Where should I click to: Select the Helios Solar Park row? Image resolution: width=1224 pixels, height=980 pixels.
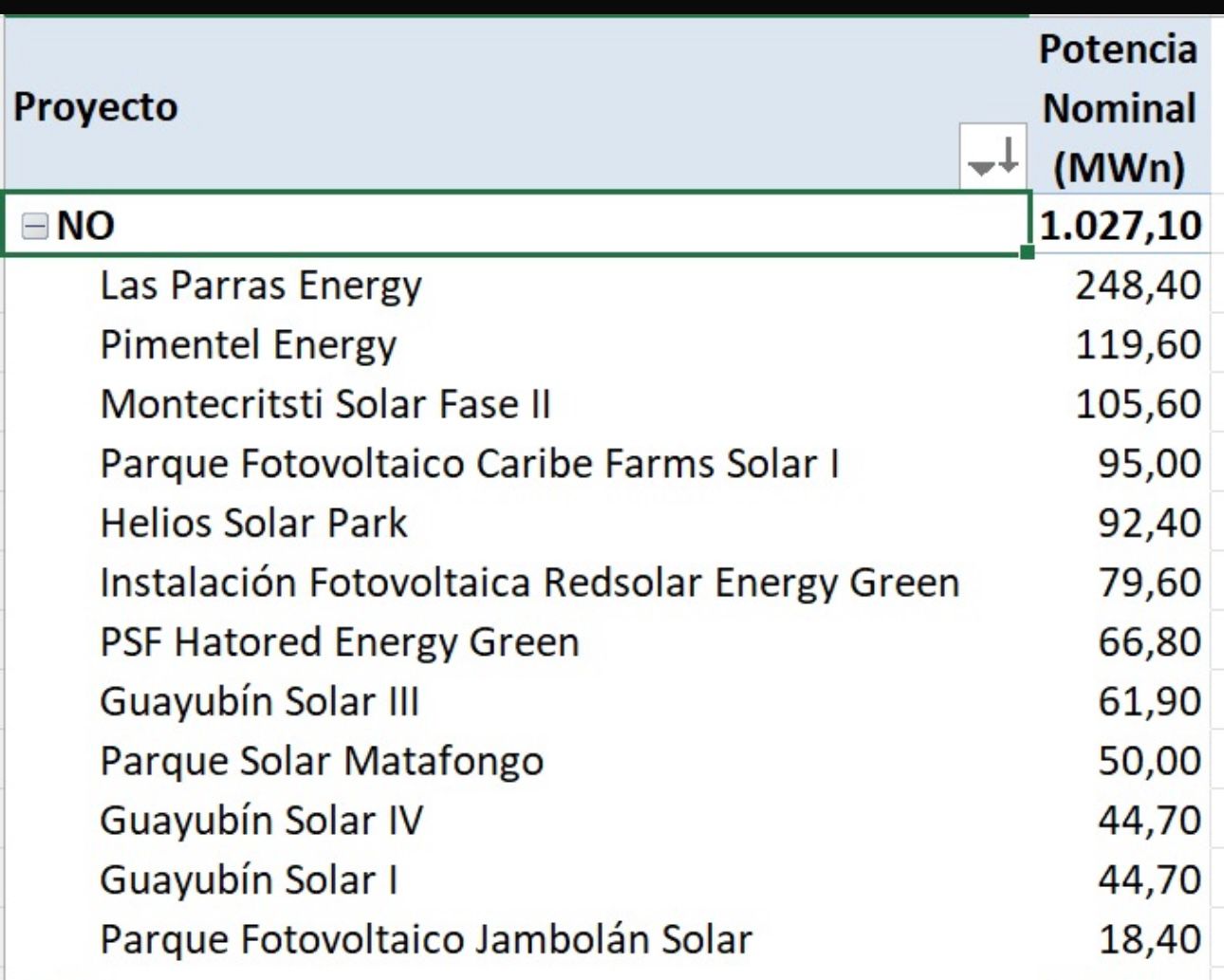click(x=253, y=524)
